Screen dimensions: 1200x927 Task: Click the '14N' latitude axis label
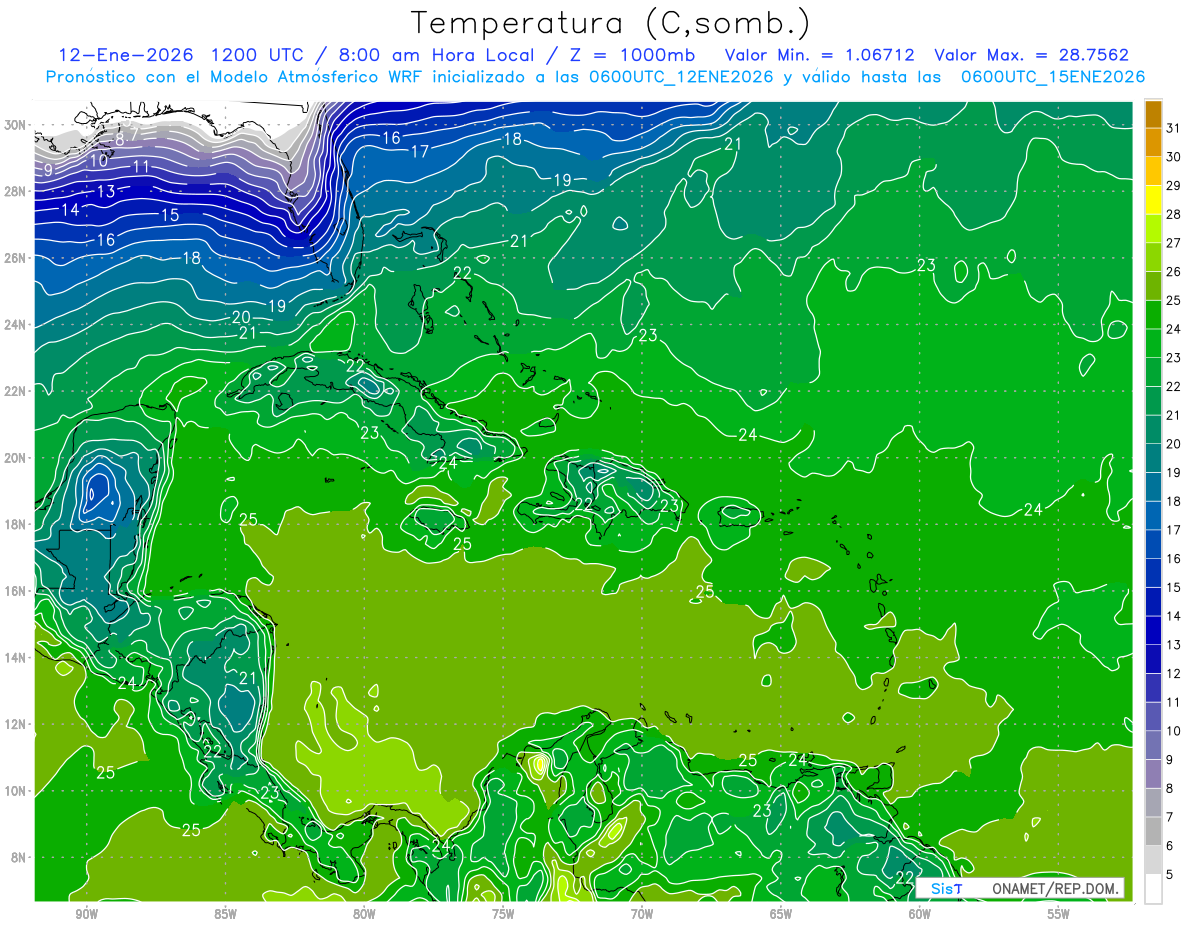click(15, 658)
